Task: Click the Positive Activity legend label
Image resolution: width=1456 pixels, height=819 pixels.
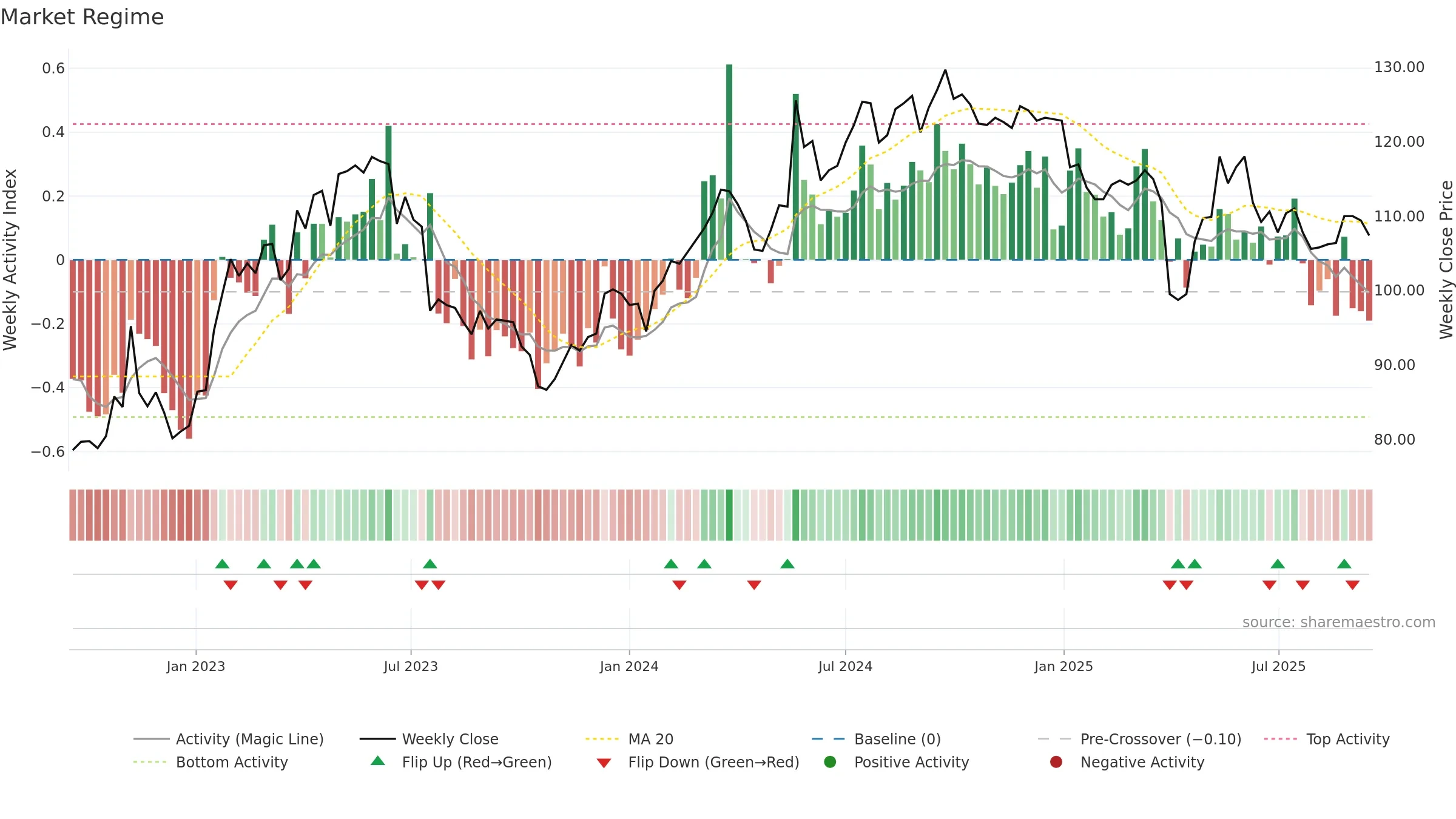Action: (x=911, y=762)
